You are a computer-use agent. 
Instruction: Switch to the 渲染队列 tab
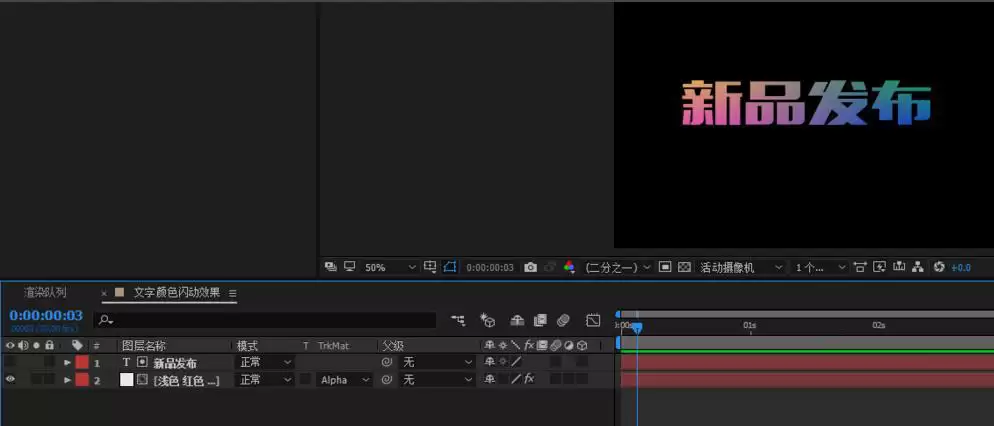tap(45, 293)
